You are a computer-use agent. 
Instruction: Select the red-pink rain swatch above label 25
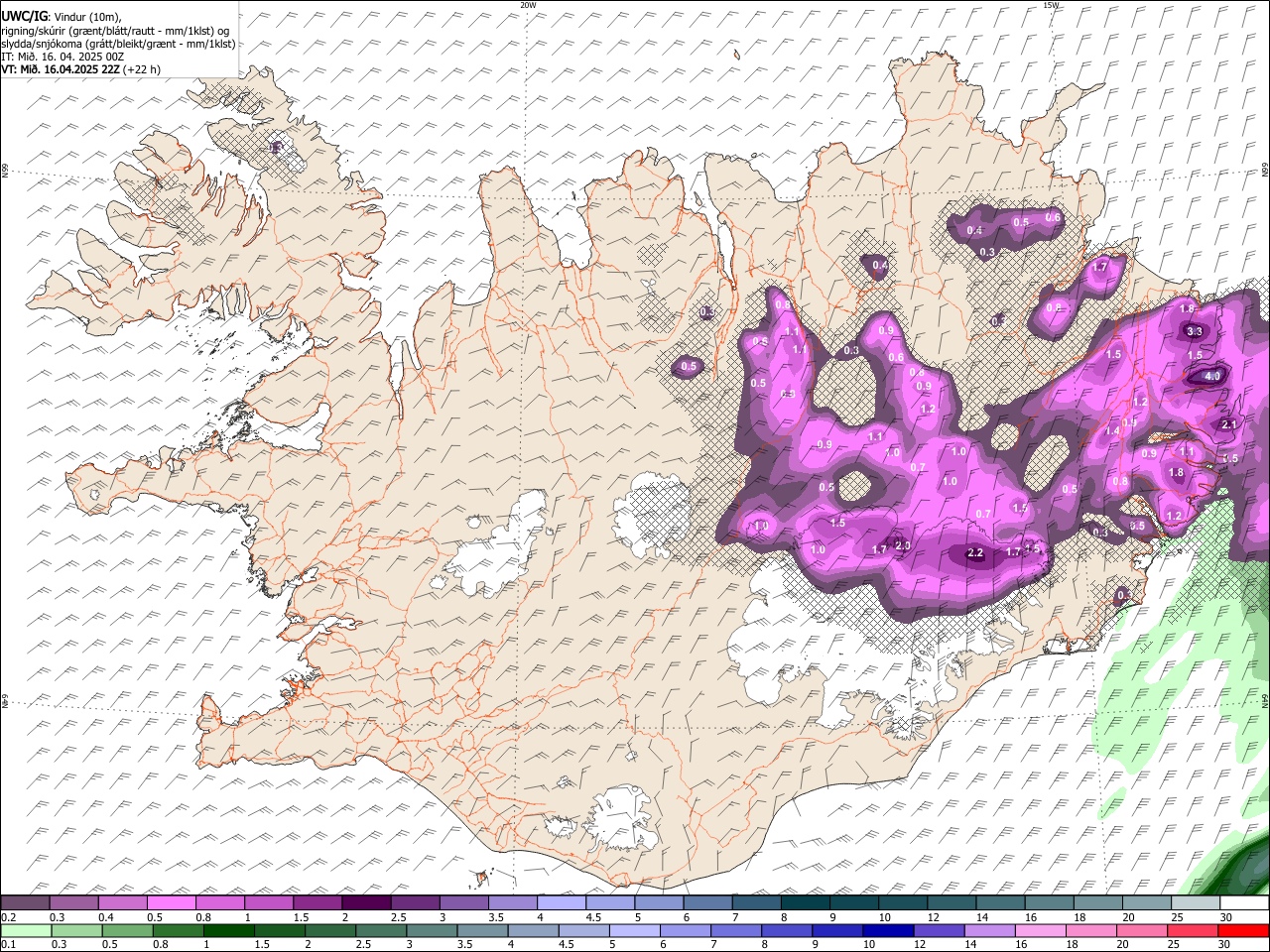(x=1192, y=930)
